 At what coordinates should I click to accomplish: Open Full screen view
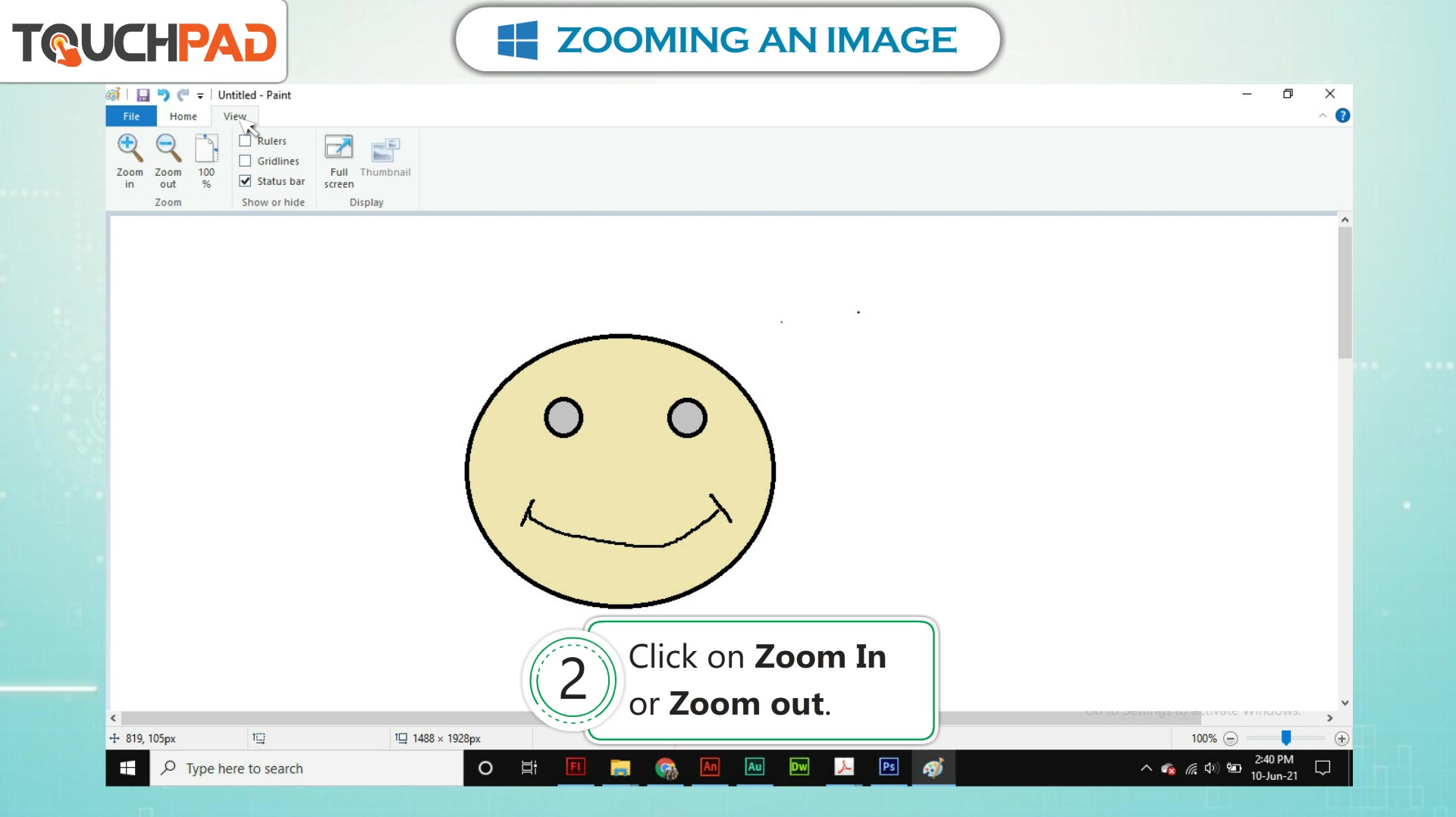tap(338, 148)
